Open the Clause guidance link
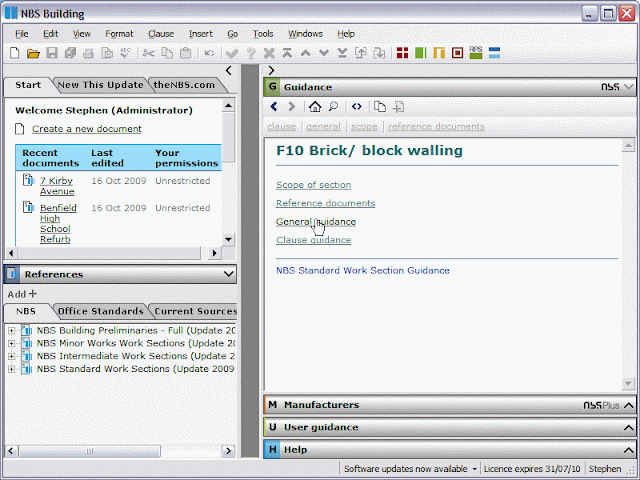Screen dimensions: 640x480 point(313,240)
